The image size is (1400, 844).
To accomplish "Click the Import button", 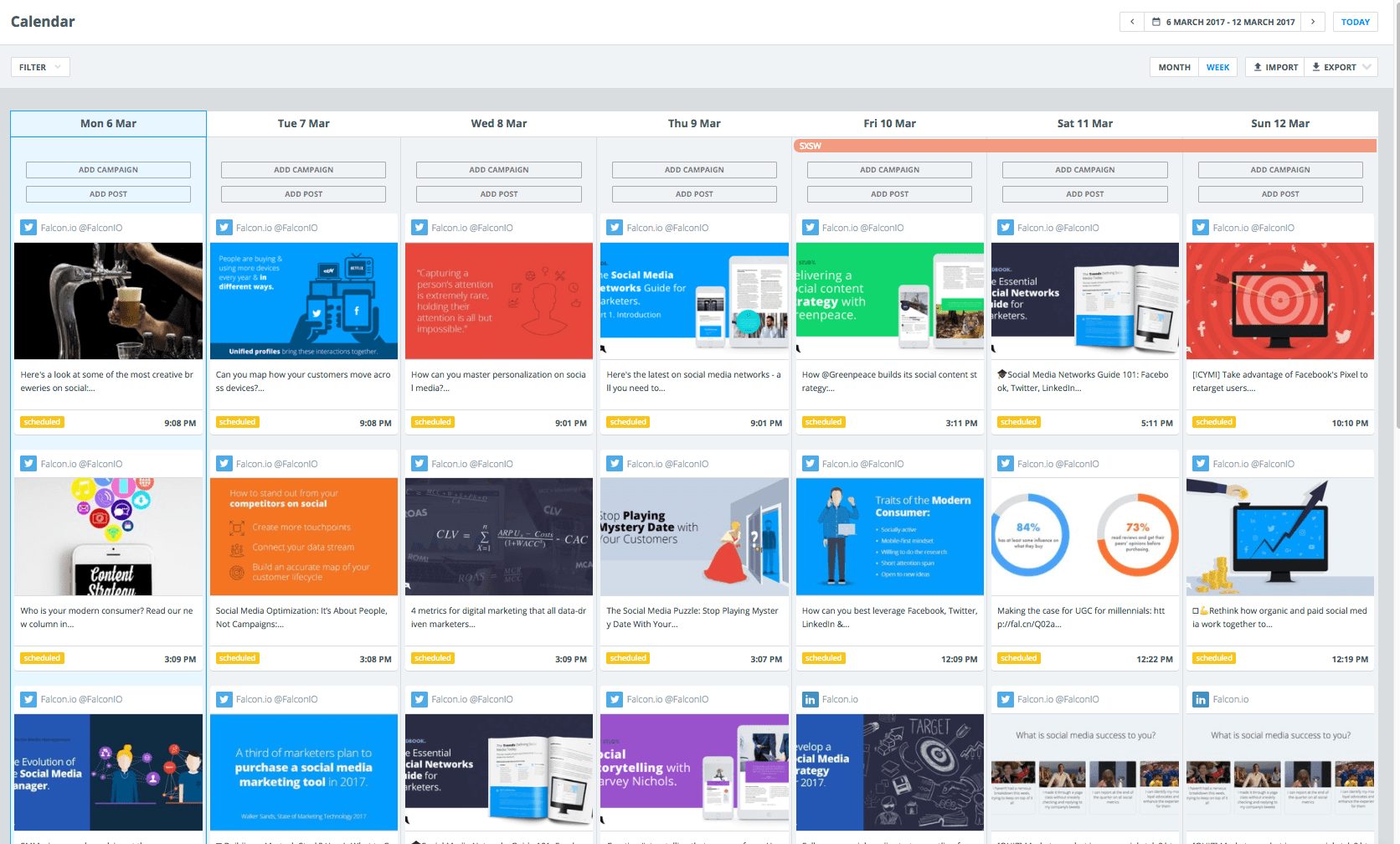I will [1275, 67].
